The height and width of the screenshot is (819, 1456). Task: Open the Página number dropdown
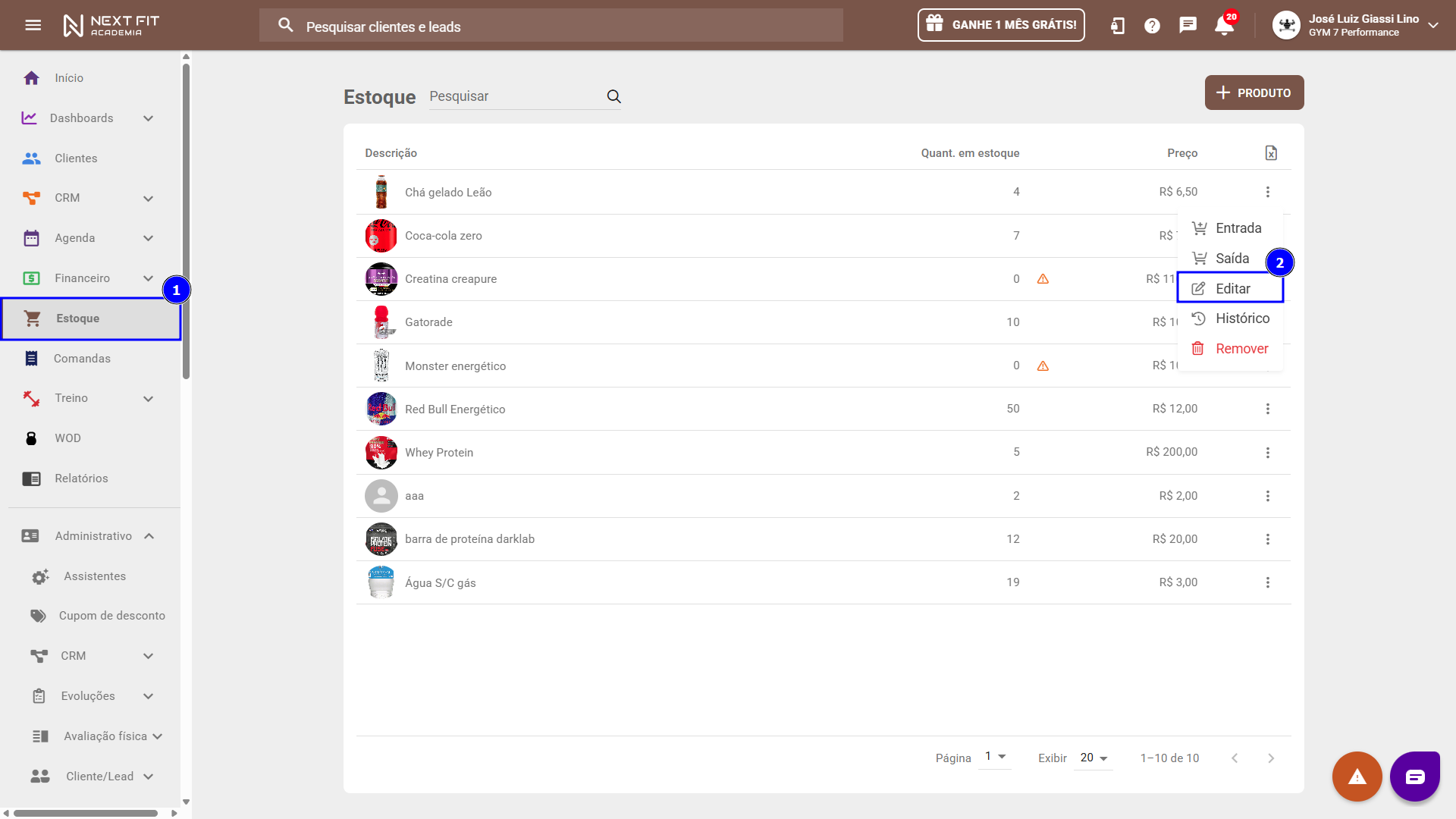tap(995, 757)
